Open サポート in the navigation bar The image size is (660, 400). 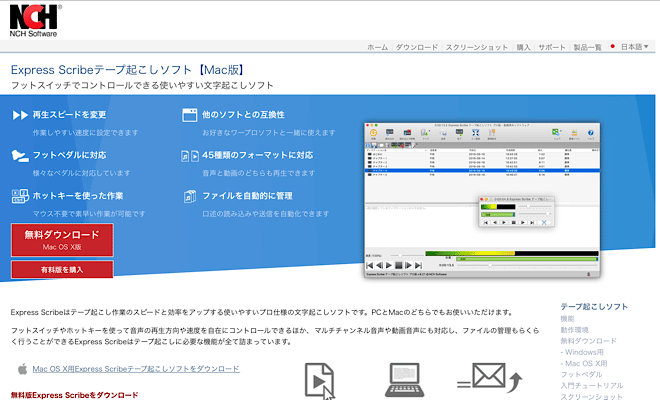click(552, 47)
